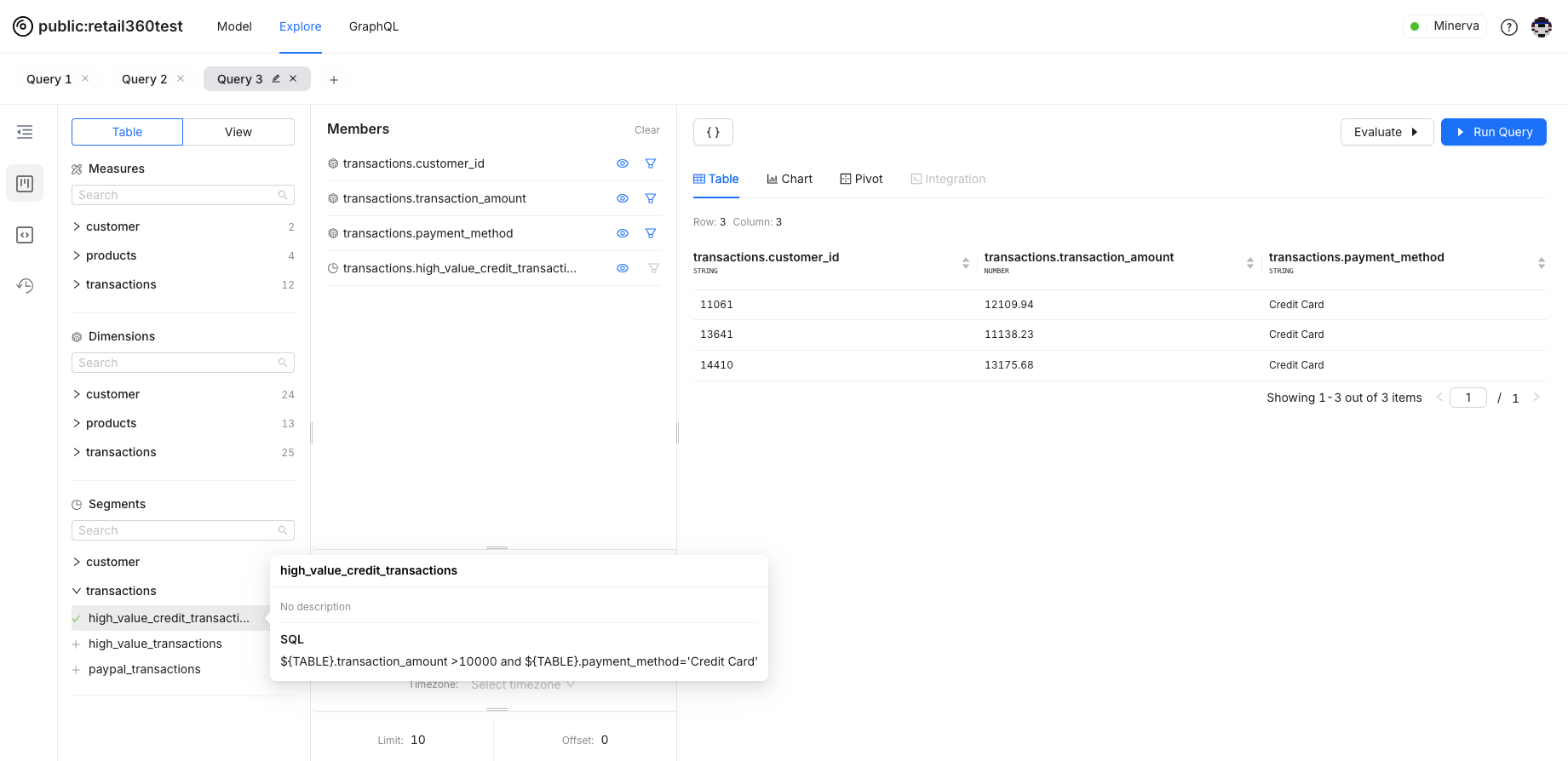
Task: Add the high_value_transactions segment with plus icon
Action: 76,644
